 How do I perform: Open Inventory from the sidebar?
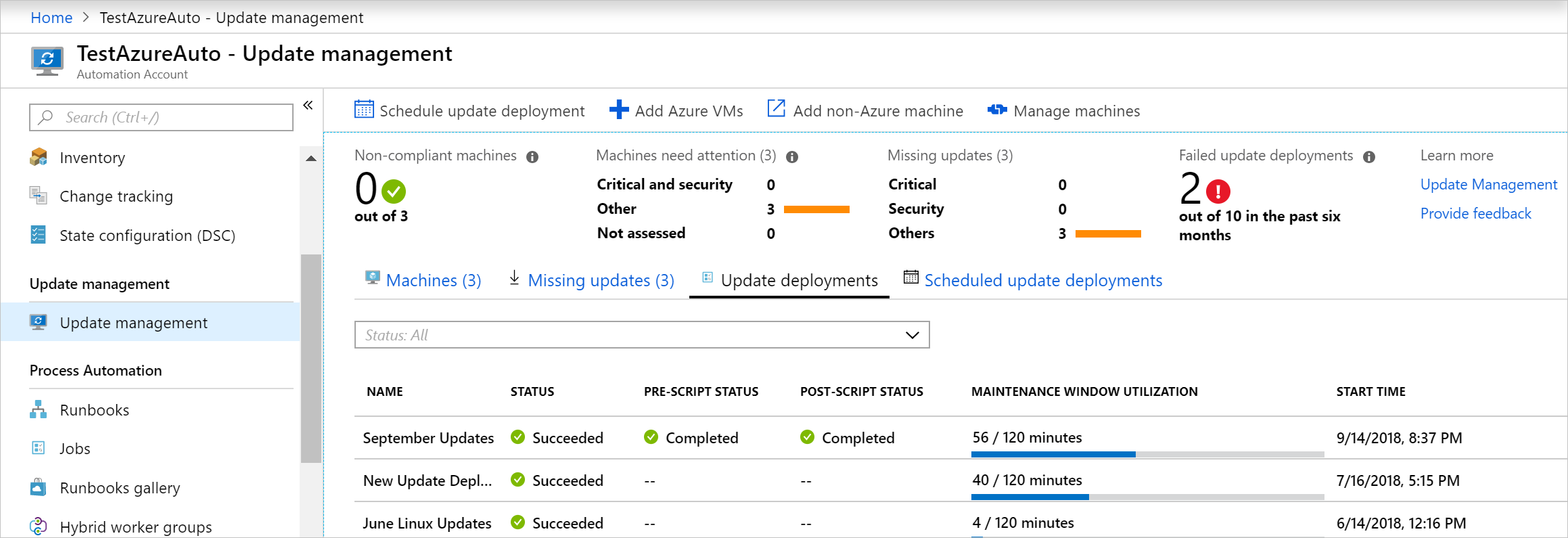92,158
